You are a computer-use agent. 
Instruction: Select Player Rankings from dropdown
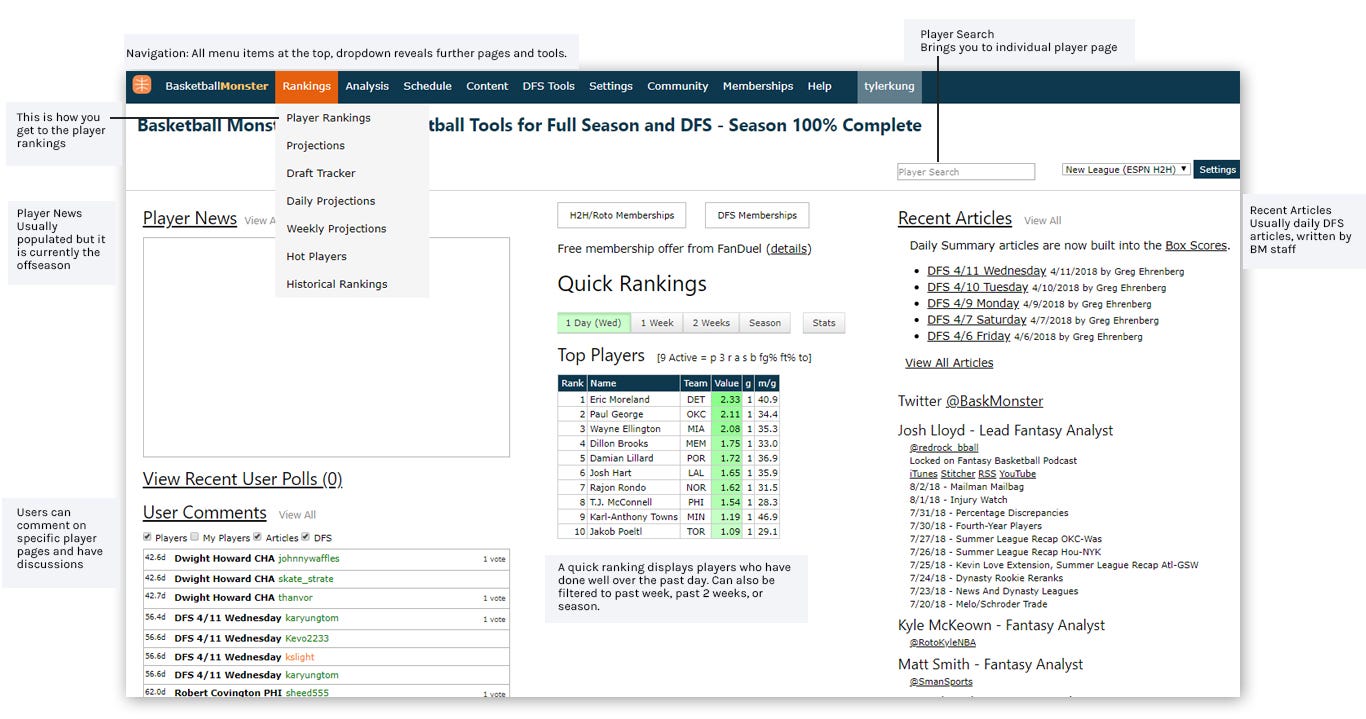pos(328,118)
